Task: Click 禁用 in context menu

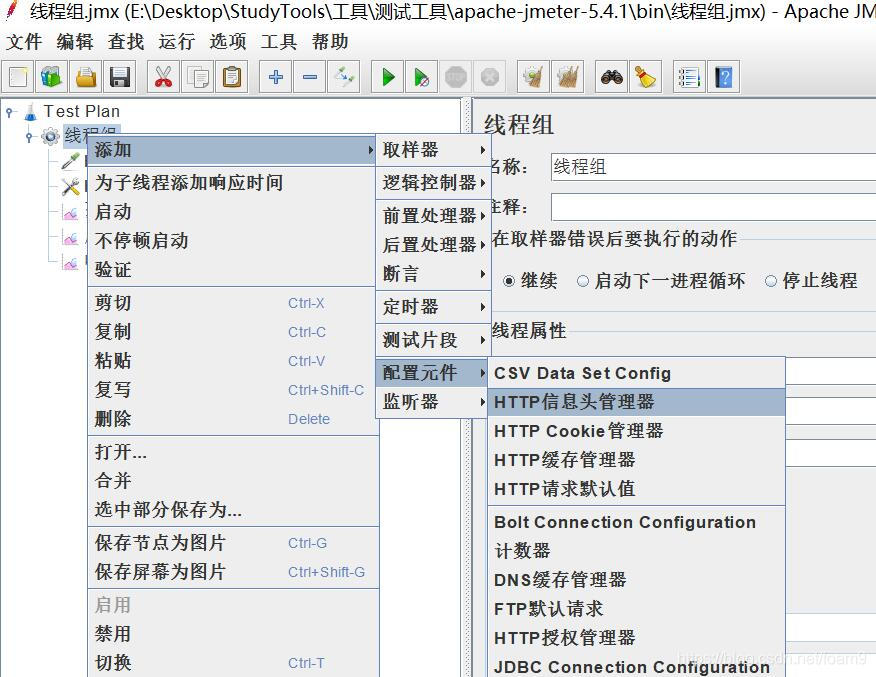Action: coord(234,634)
